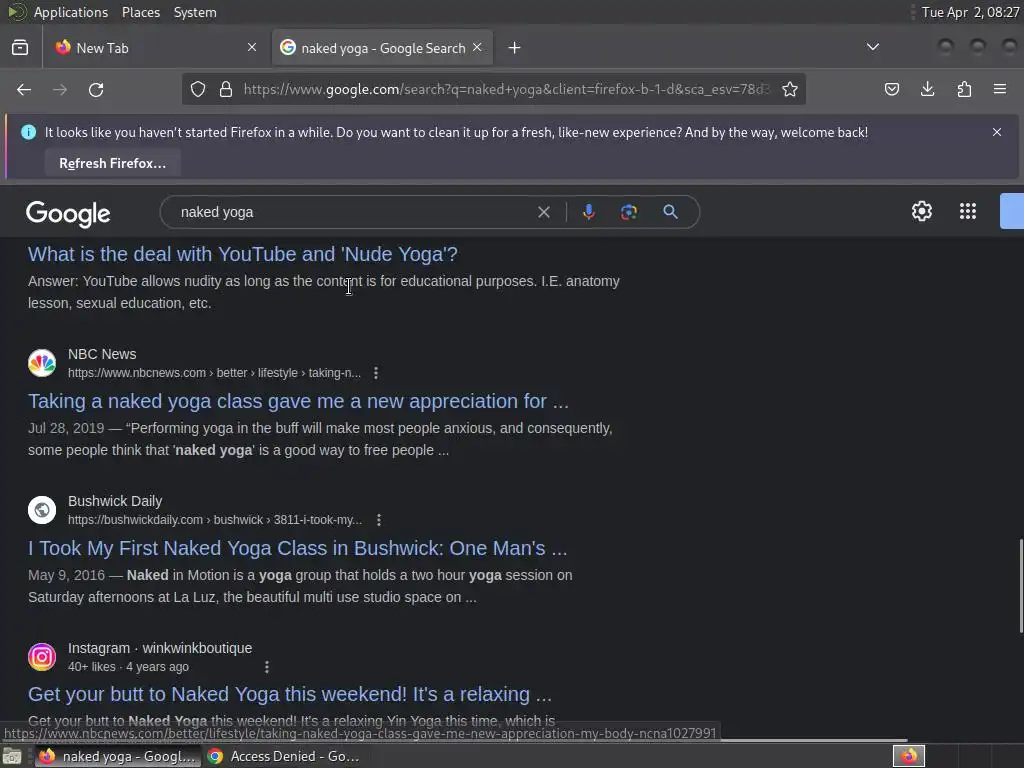Open more options for Bushwick Daily result
1024x768 pixels.
(x=379, y=520)
